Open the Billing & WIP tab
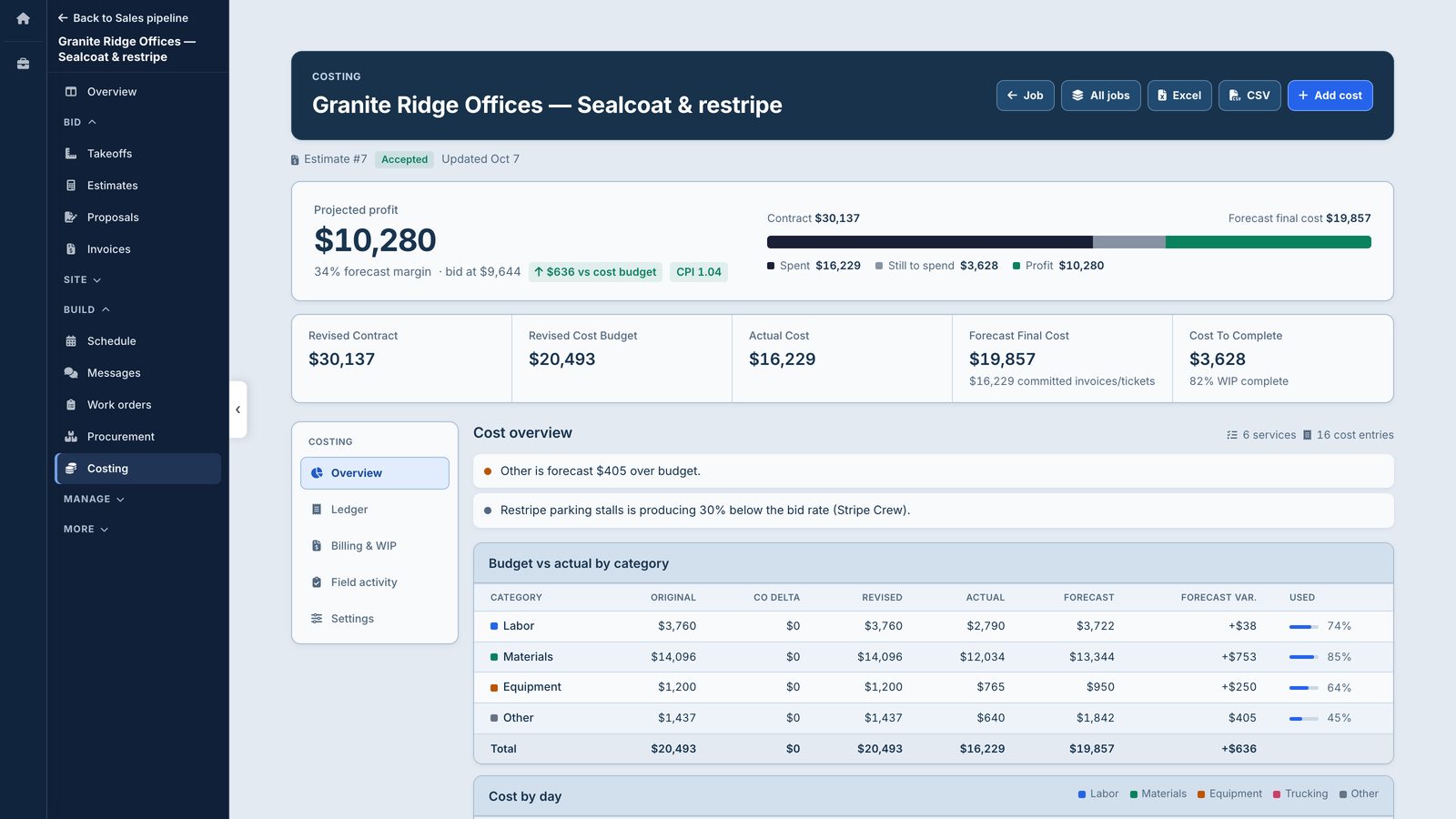This screenshot has height=819, width=1456. pos(375,546)
